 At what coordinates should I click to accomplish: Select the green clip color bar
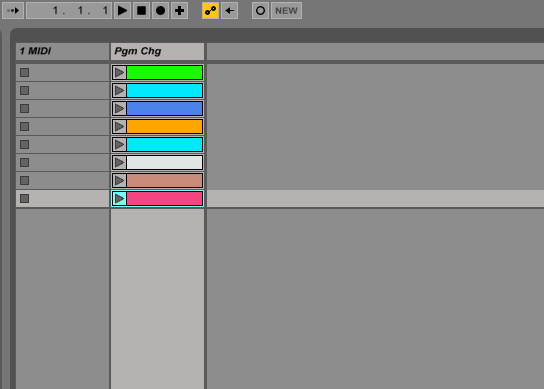[164, 73]
